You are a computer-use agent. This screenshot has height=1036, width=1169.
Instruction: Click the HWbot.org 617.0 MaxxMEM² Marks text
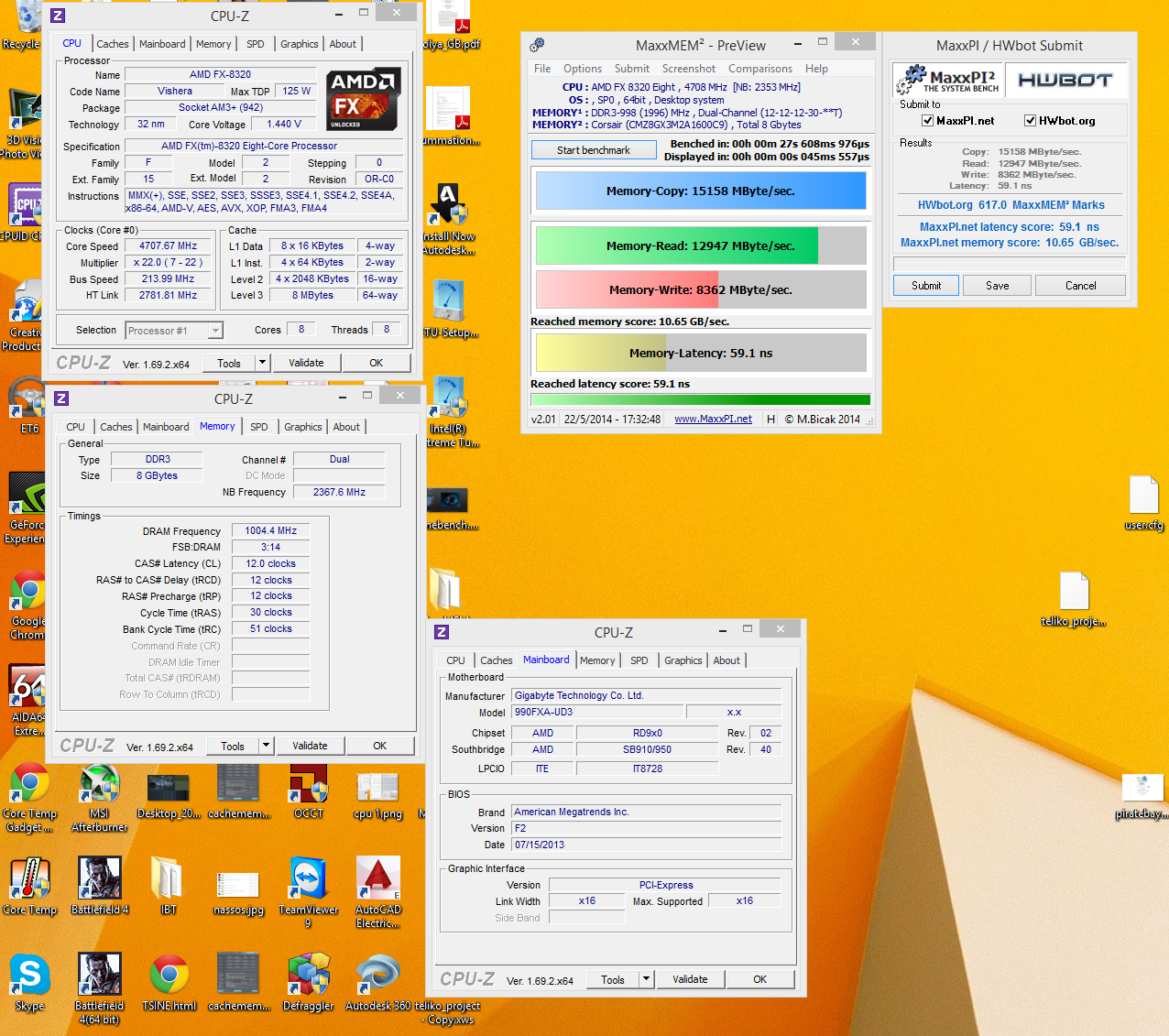[x=1011, y=205]
